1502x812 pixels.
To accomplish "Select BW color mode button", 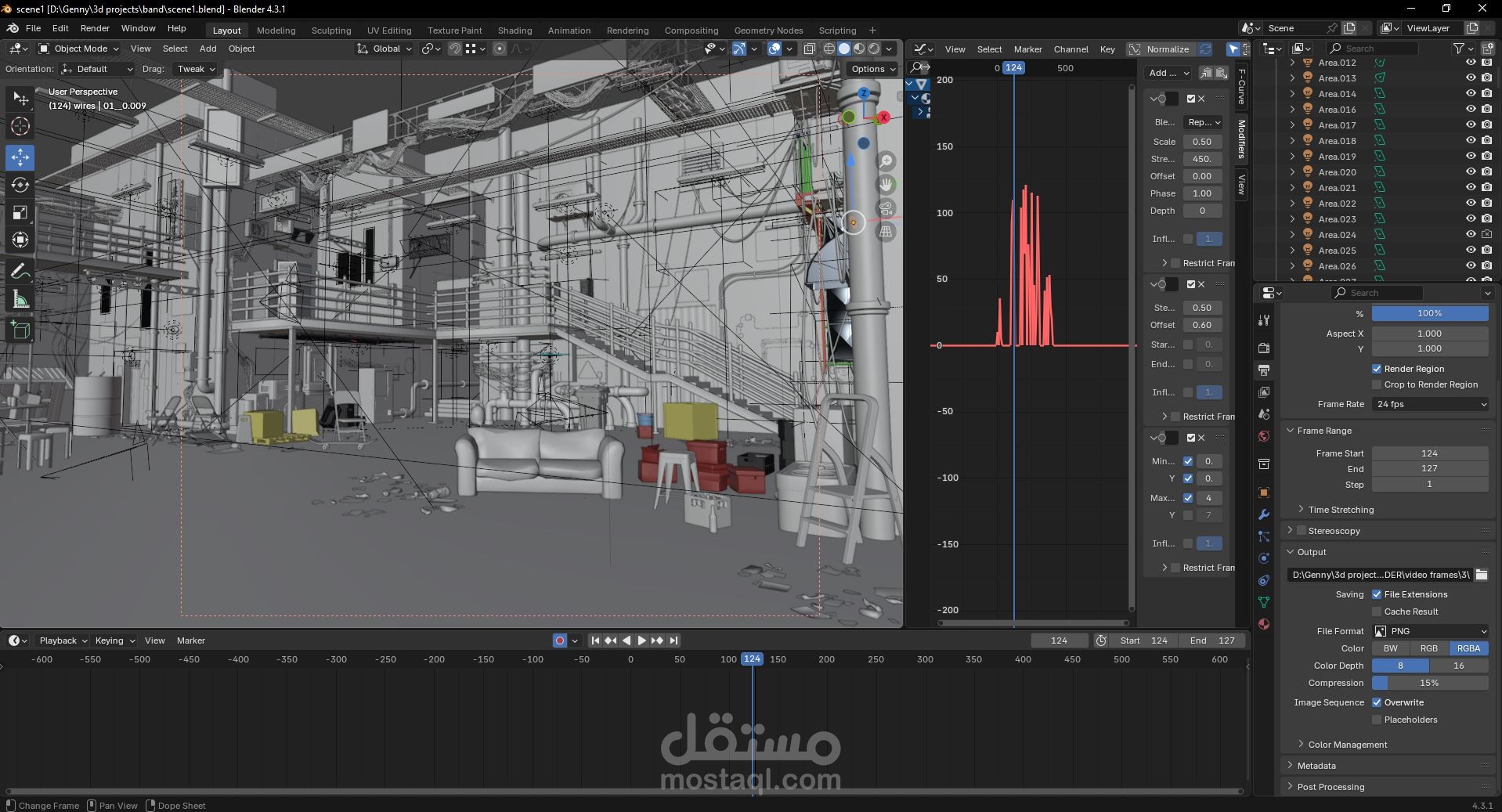I will [x=1391, y=648].
